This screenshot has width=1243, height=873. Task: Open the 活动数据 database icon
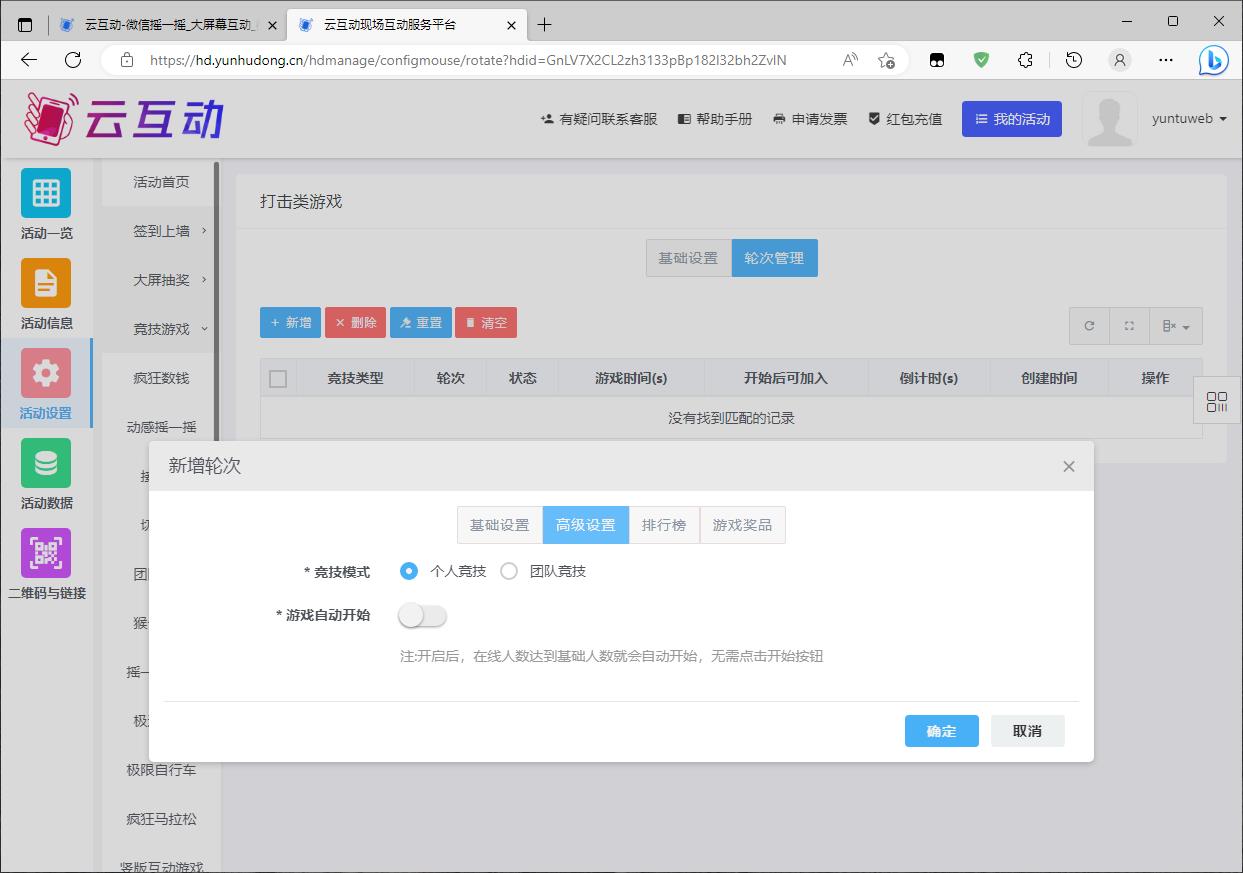tap(46, 463)
